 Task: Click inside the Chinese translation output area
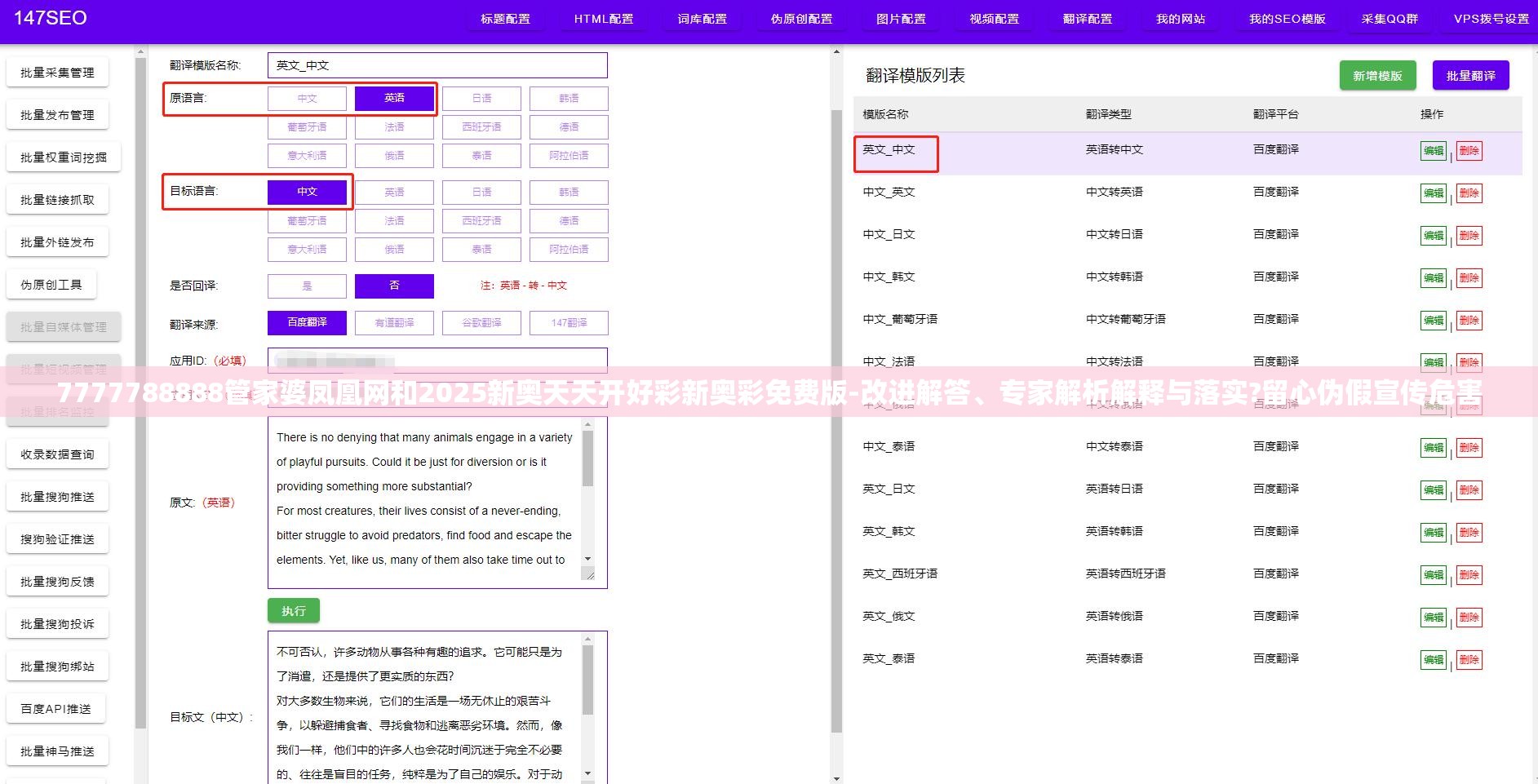click(424, 708)
